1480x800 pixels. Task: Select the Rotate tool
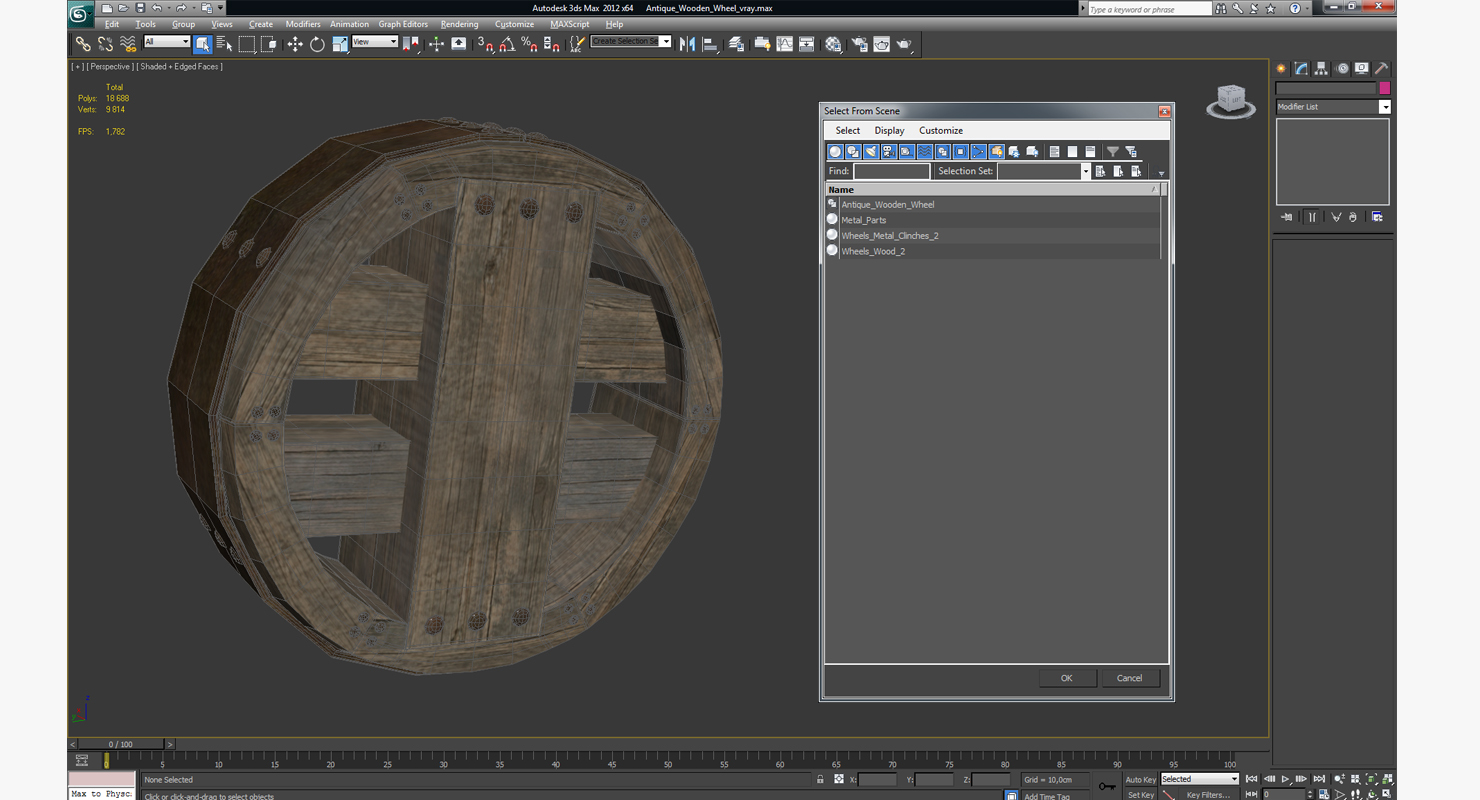coord(317,44)
